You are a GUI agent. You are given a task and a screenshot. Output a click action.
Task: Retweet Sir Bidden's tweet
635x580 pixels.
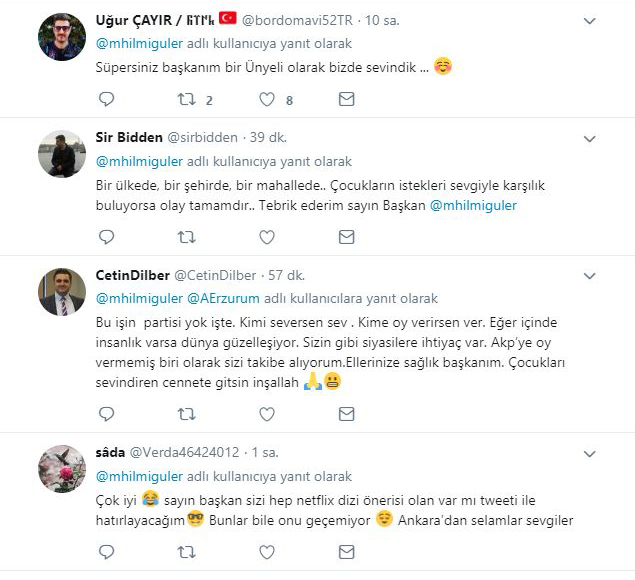(187, 237)
